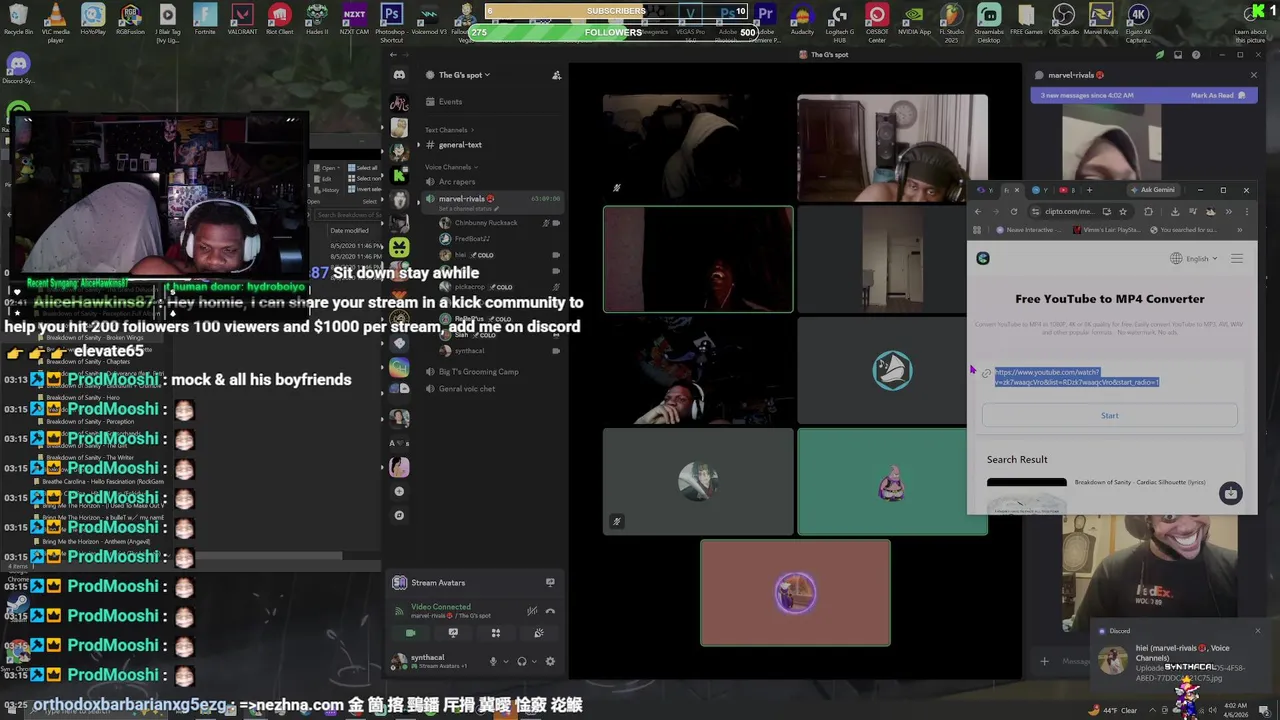This screenshot has height=720, width=1280.
Task: Click FredBoat user in voice list
Action: coord(472,239)
